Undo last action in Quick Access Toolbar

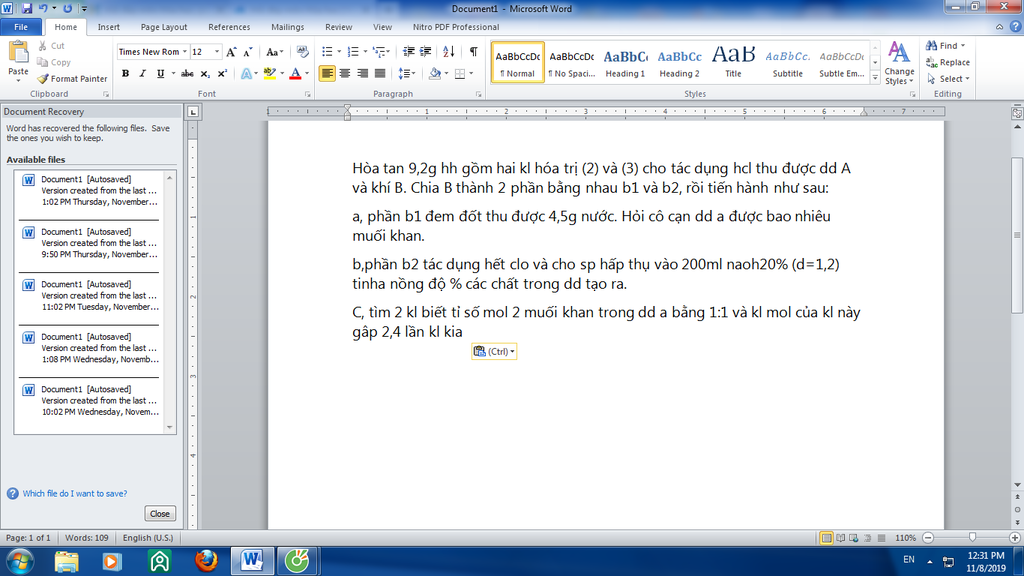(x=43, y=8)
